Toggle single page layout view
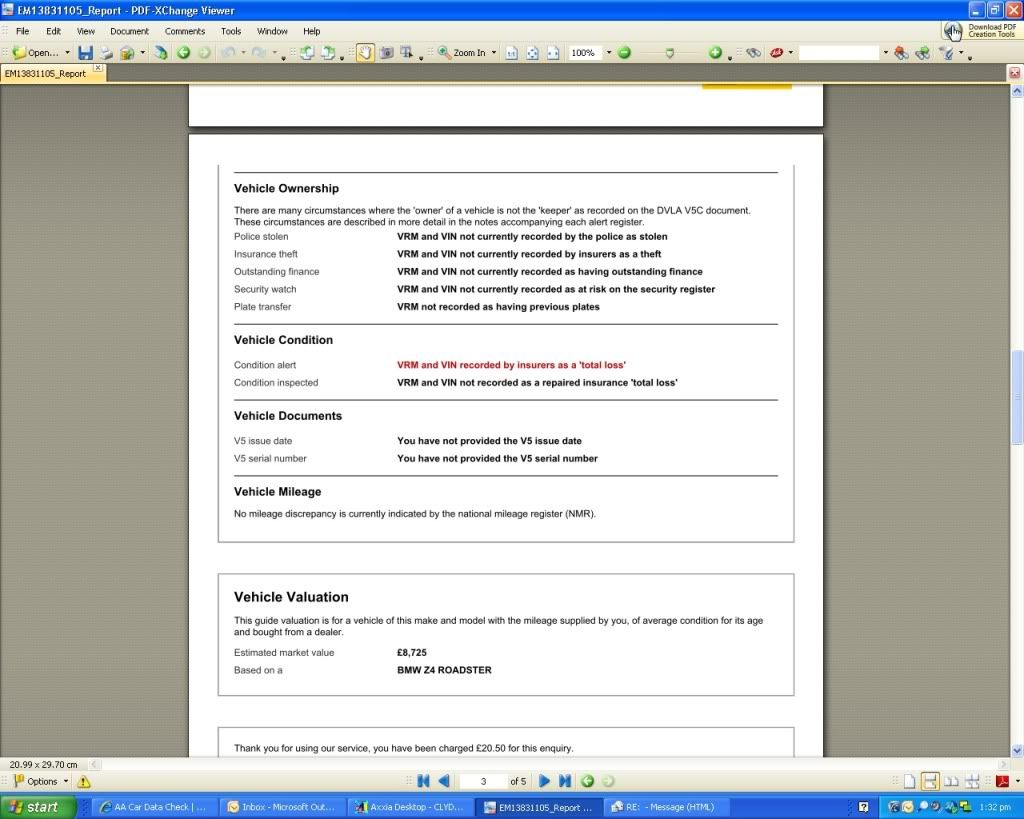 point(909,781)
